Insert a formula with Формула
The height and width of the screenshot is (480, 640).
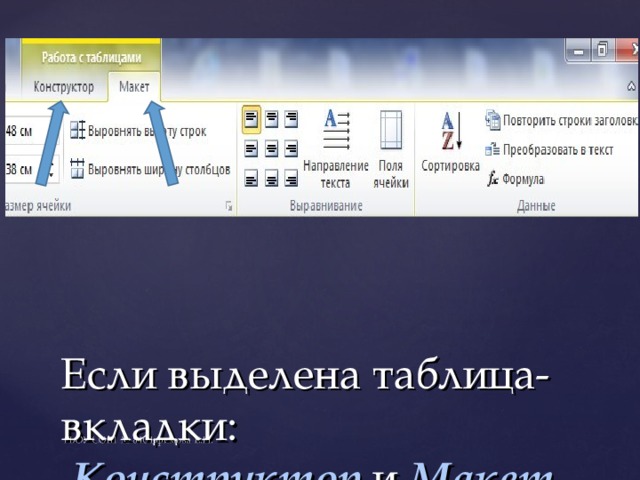(515, 179)
